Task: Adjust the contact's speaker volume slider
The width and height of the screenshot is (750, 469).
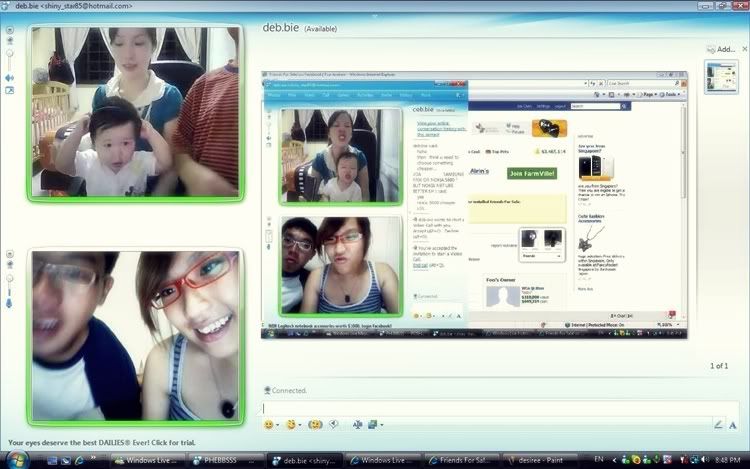Action: 10,59
